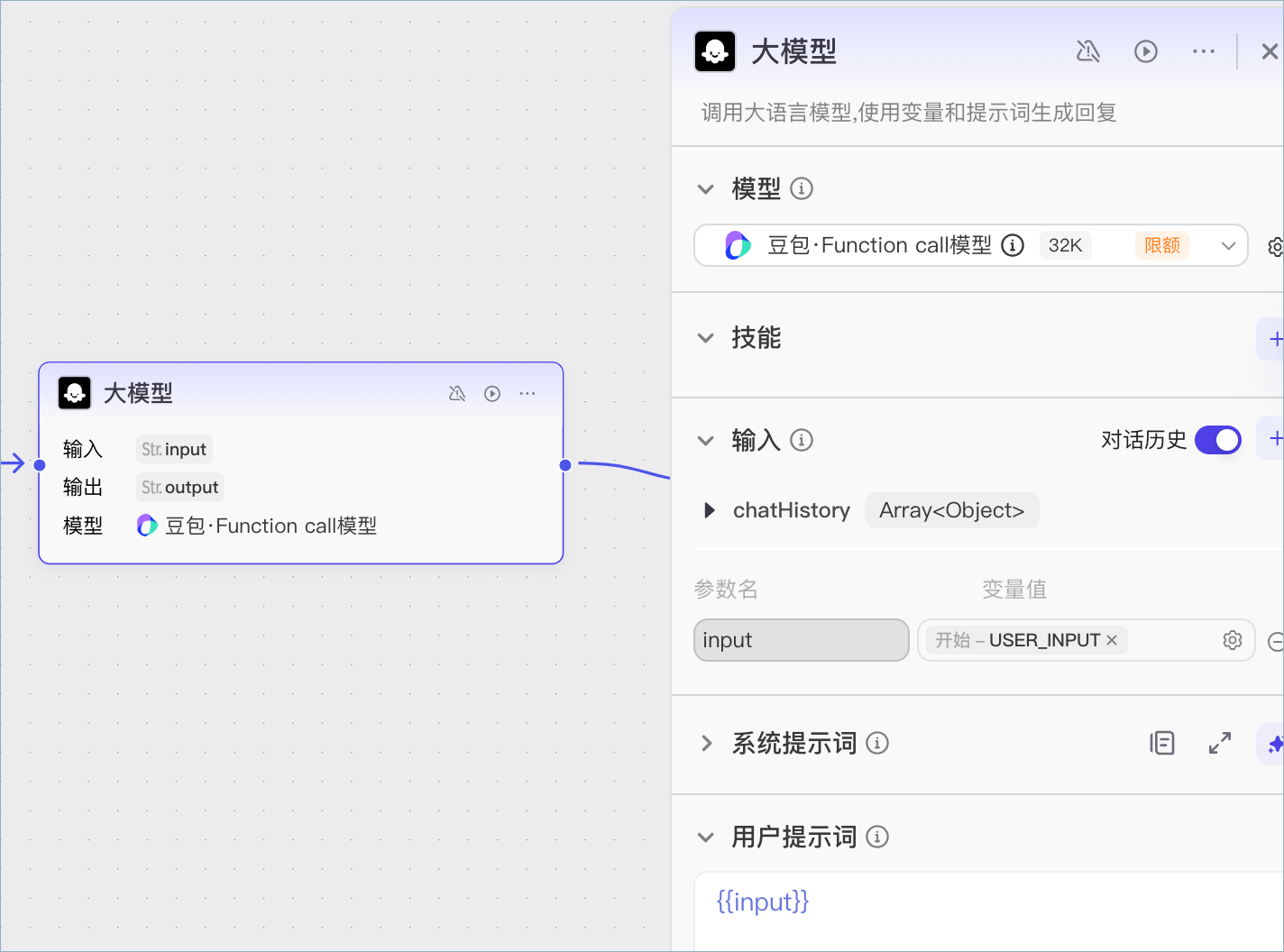Remove the USER_INPUT variable tag
Image resolution: width=1284 pixels, height=952 pixels.
click(1112, 640)
